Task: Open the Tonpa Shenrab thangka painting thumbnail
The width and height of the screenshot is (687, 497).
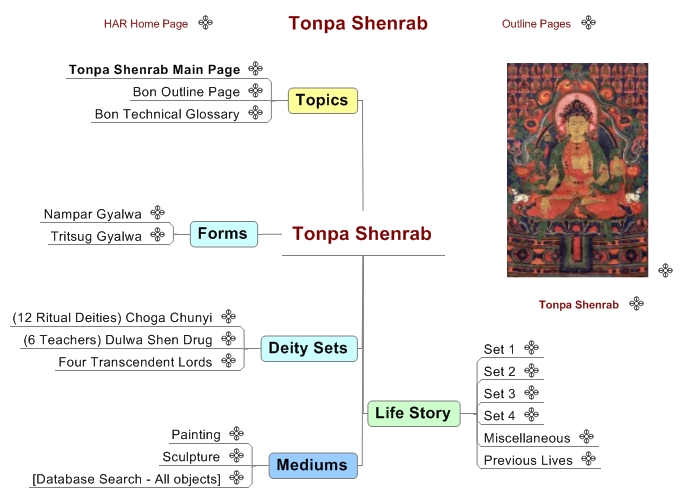Action: click(577, 170)
